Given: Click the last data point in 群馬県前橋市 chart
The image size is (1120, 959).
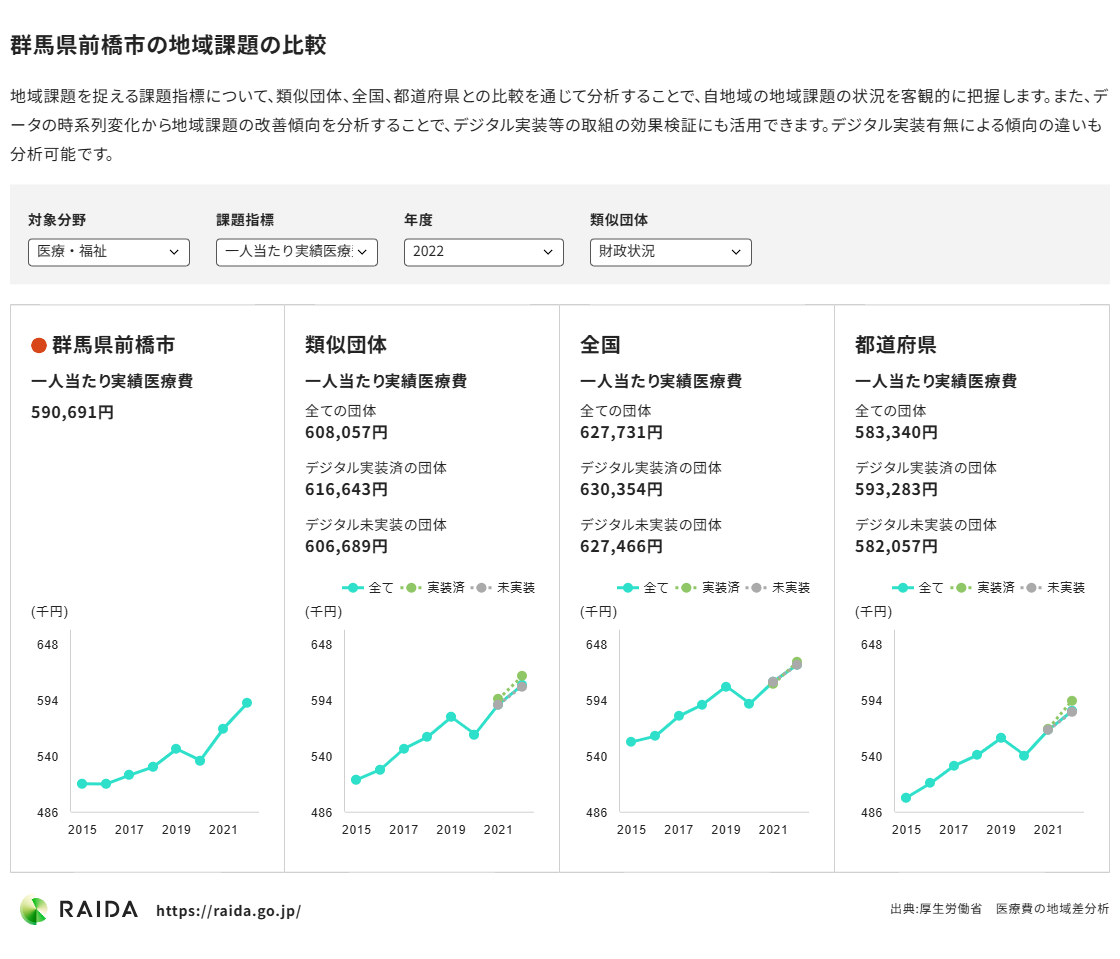Looking at the screenshot, I should (247, 703).
